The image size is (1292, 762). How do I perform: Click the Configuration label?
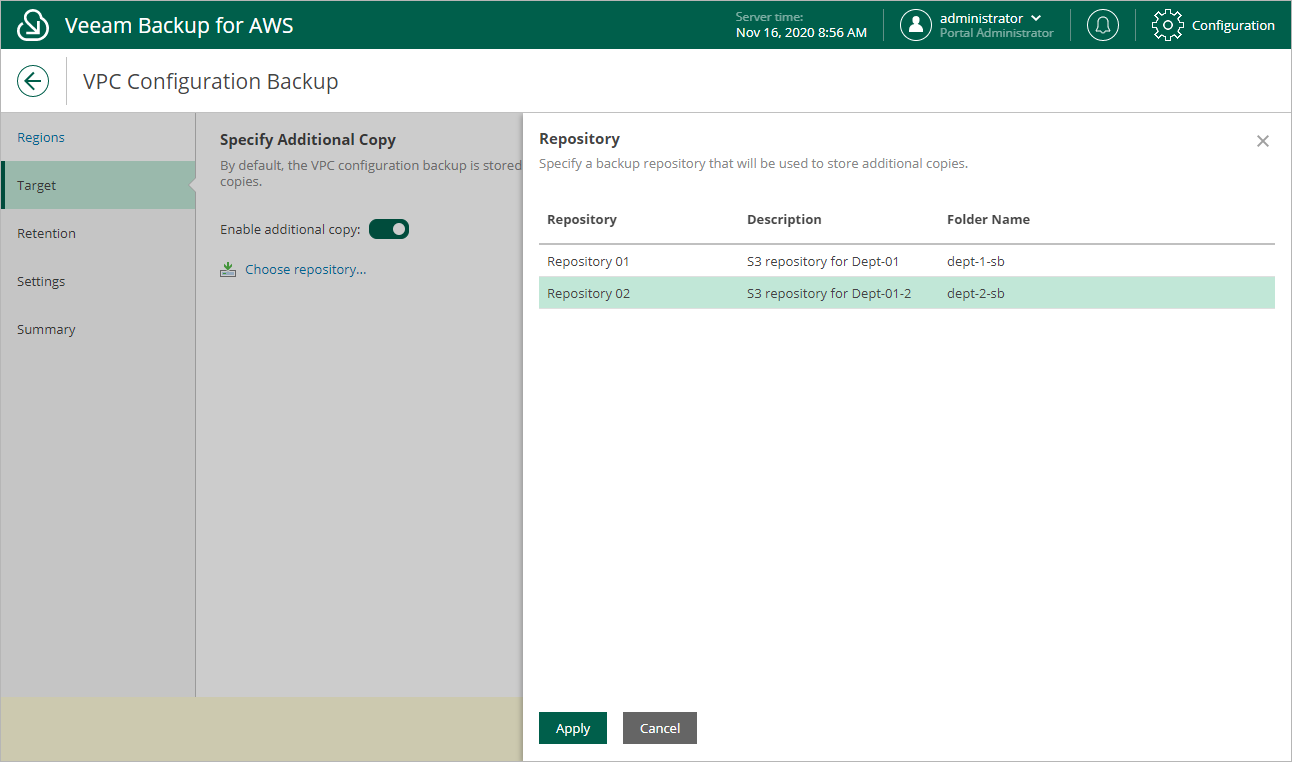click(x=1233, y=25)
